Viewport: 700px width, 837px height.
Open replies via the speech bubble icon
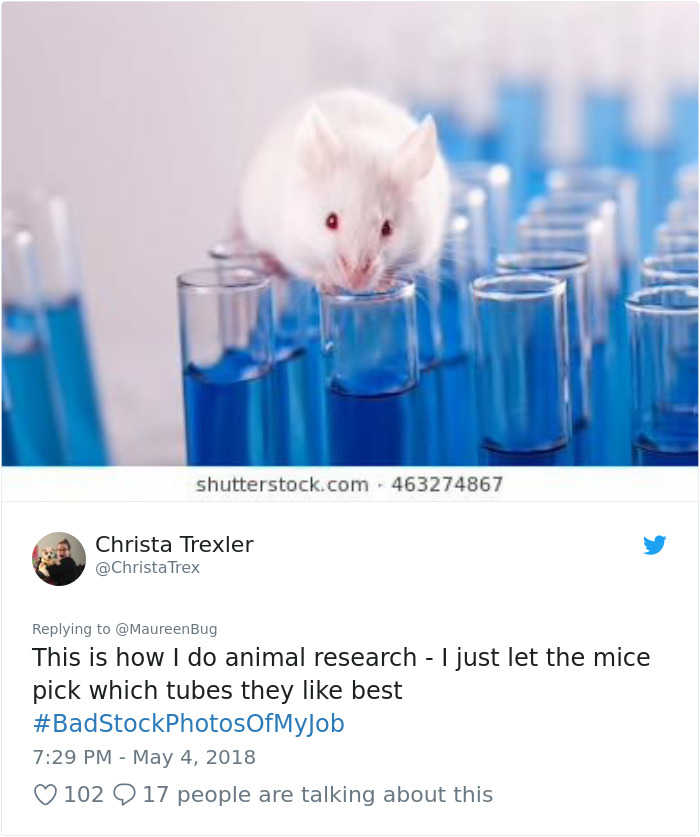(124, 795)
